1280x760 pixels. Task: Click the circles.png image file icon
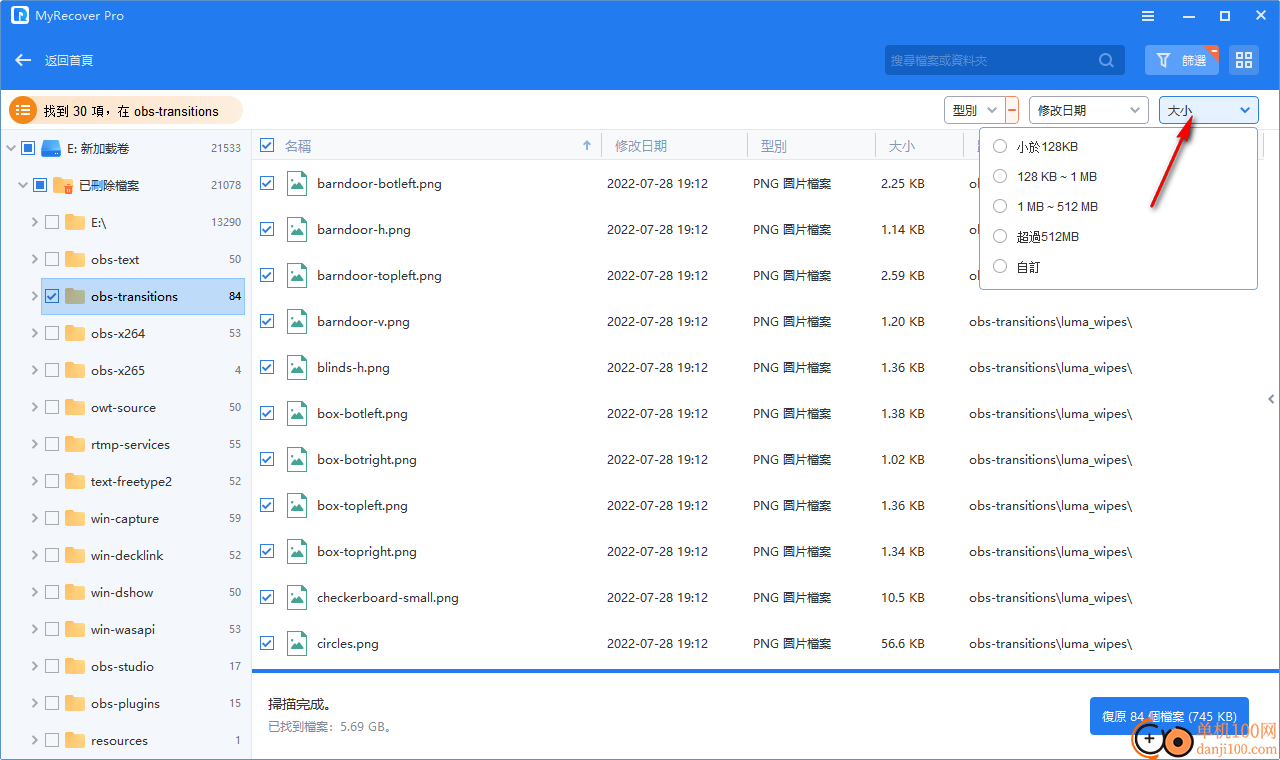click(x=296, y=643)
